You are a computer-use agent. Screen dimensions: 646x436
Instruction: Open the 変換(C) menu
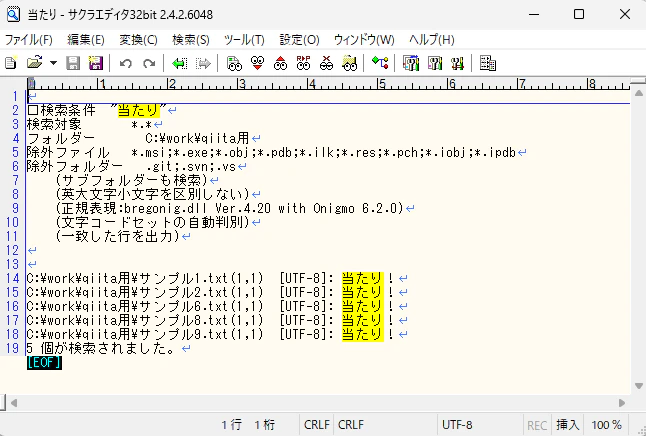coord(138,40)
